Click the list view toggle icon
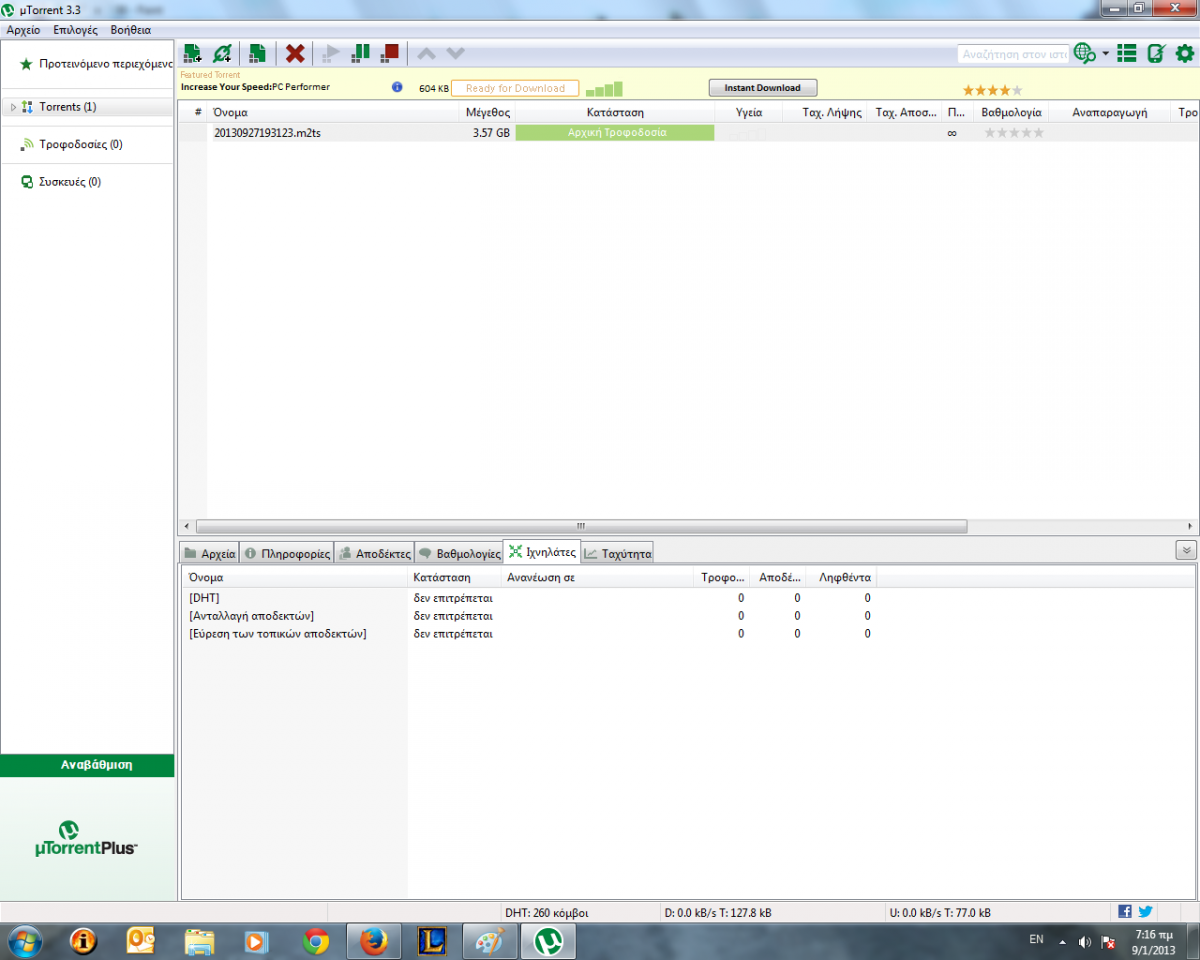 (x=1127, y=53)
